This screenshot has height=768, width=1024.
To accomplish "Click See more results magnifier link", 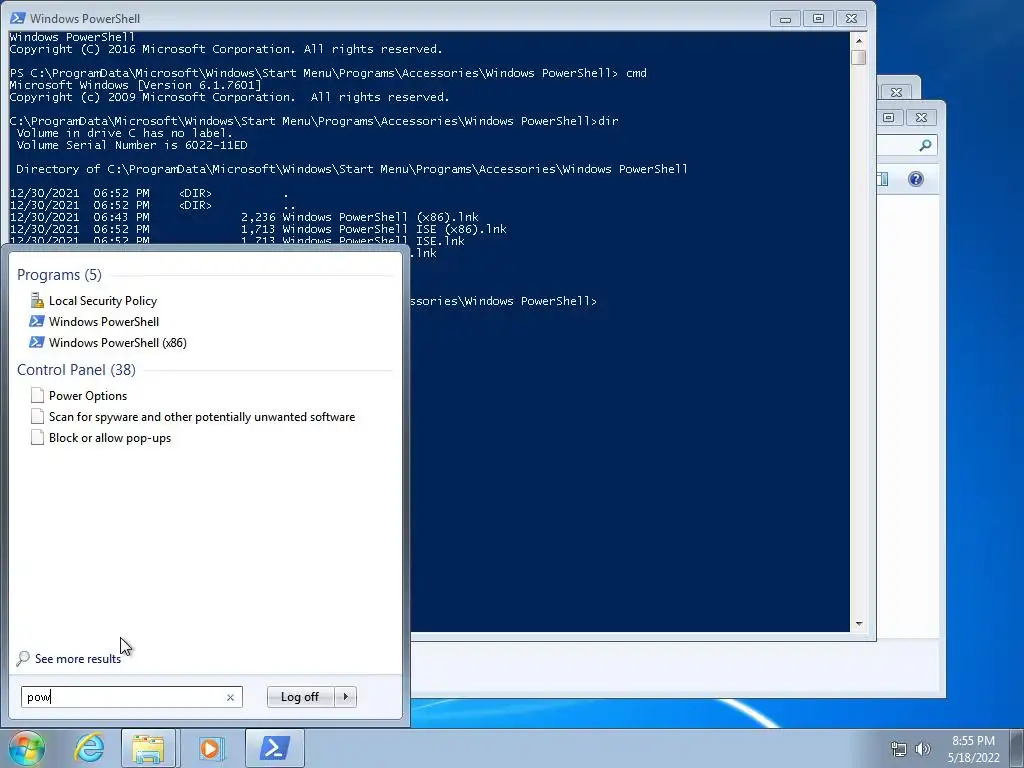I will pyautogui.click(x=69, y=658).
